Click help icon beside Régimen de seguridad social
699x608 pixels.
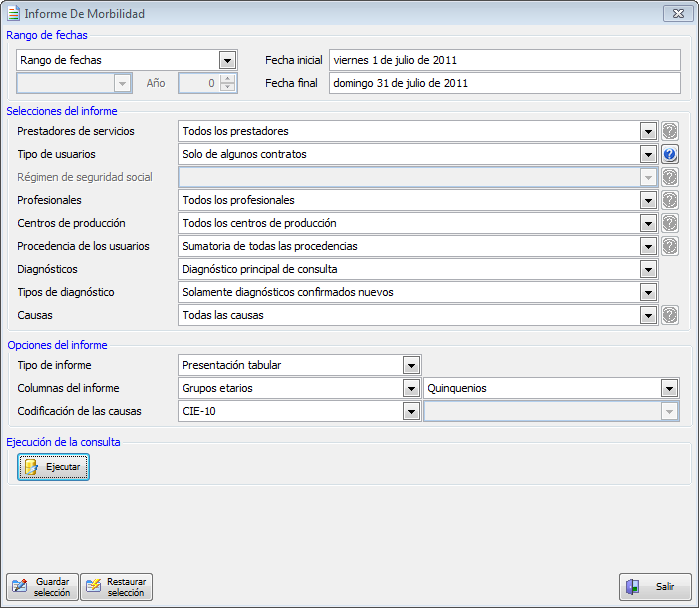tap(670, 177)
